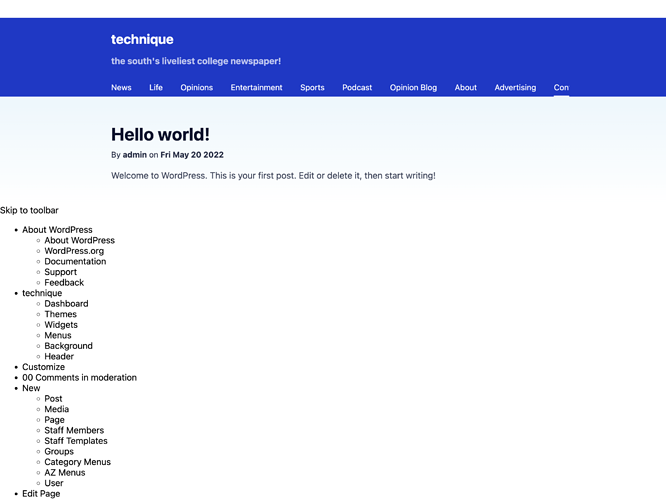The image size is (666, 500).
Task: Open the WordPress.org link
Action: (x=74, y=251)
